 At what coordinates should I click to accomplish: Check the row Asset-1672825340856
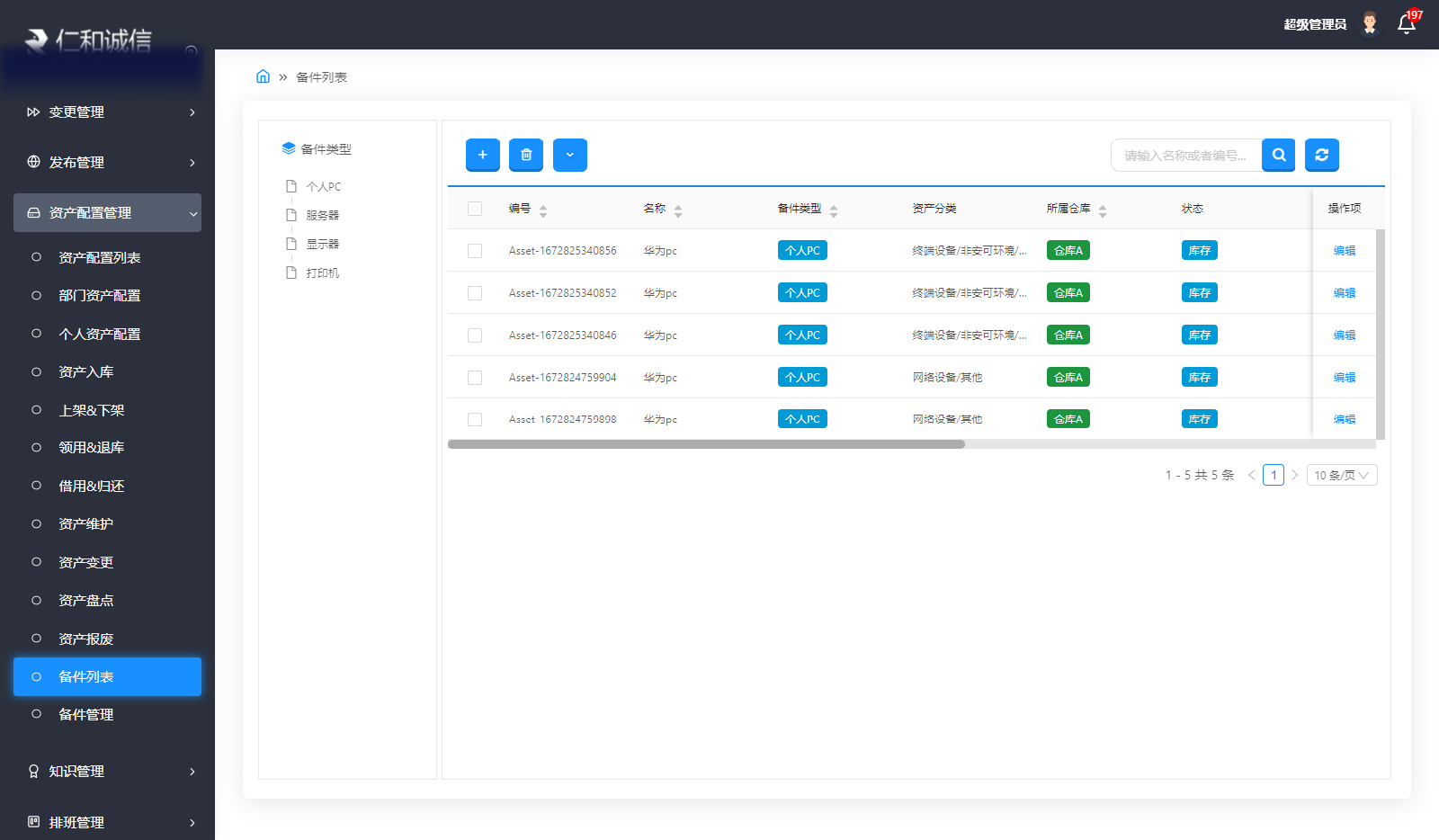coord(475,251)
